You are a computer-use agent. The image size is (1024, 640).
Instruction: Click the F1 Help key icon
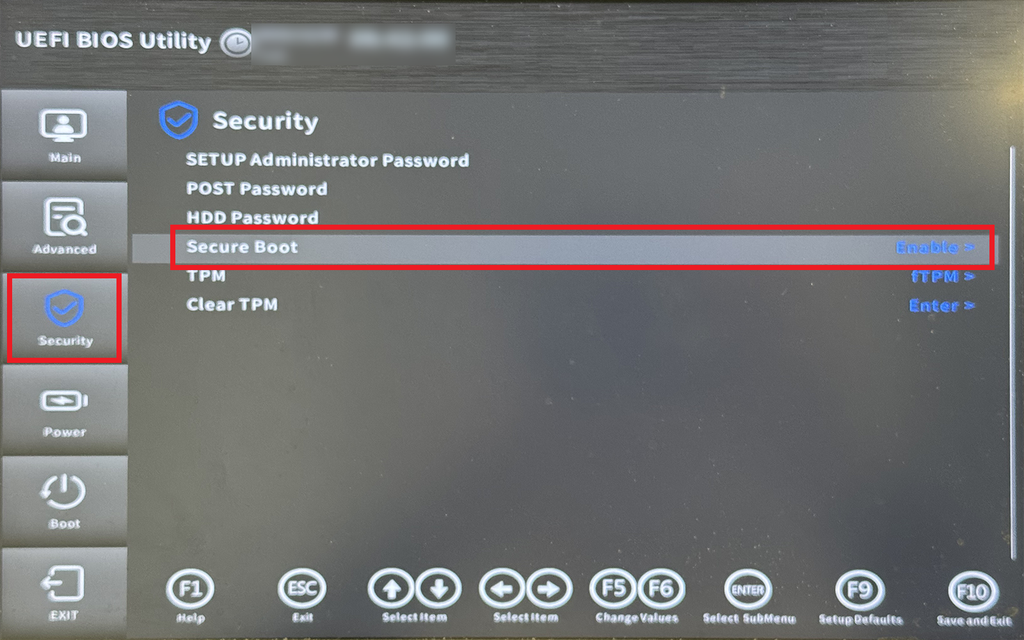[x=190, y=589]
